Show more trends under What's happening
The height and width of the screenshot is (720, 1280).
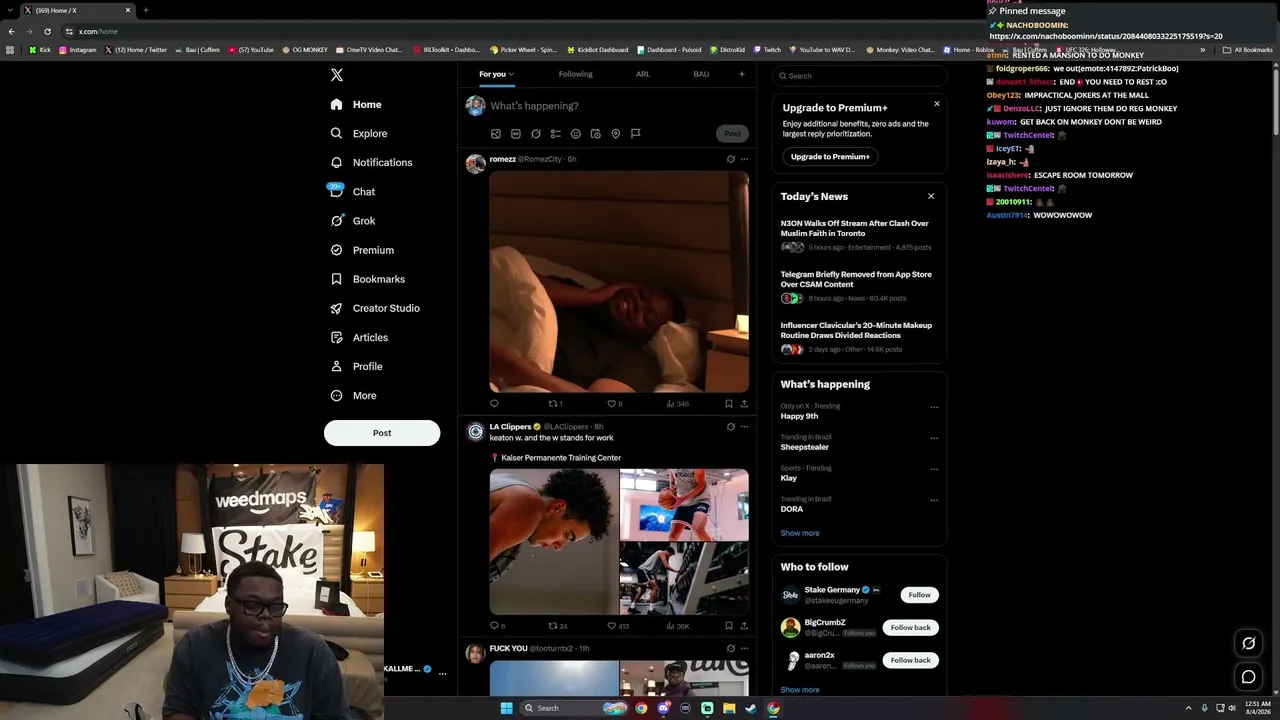(800, 533)
